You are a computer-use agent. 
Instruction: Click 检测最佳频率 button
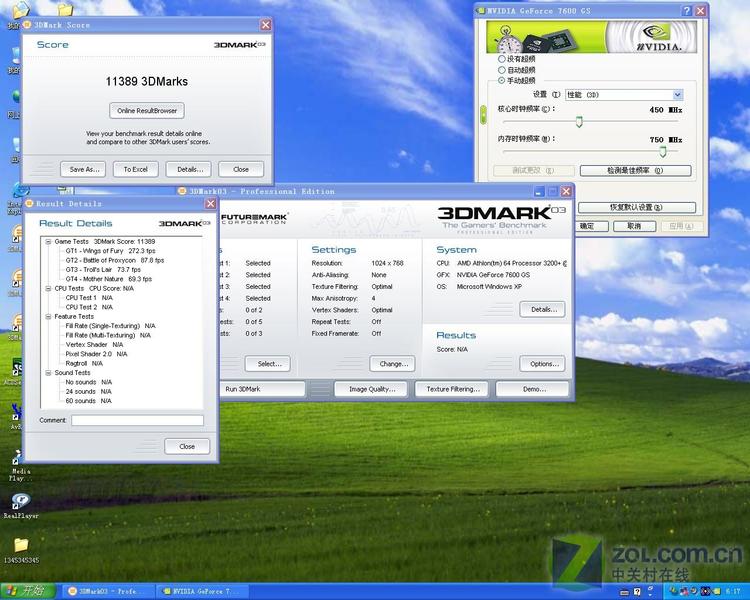(635, 170)
